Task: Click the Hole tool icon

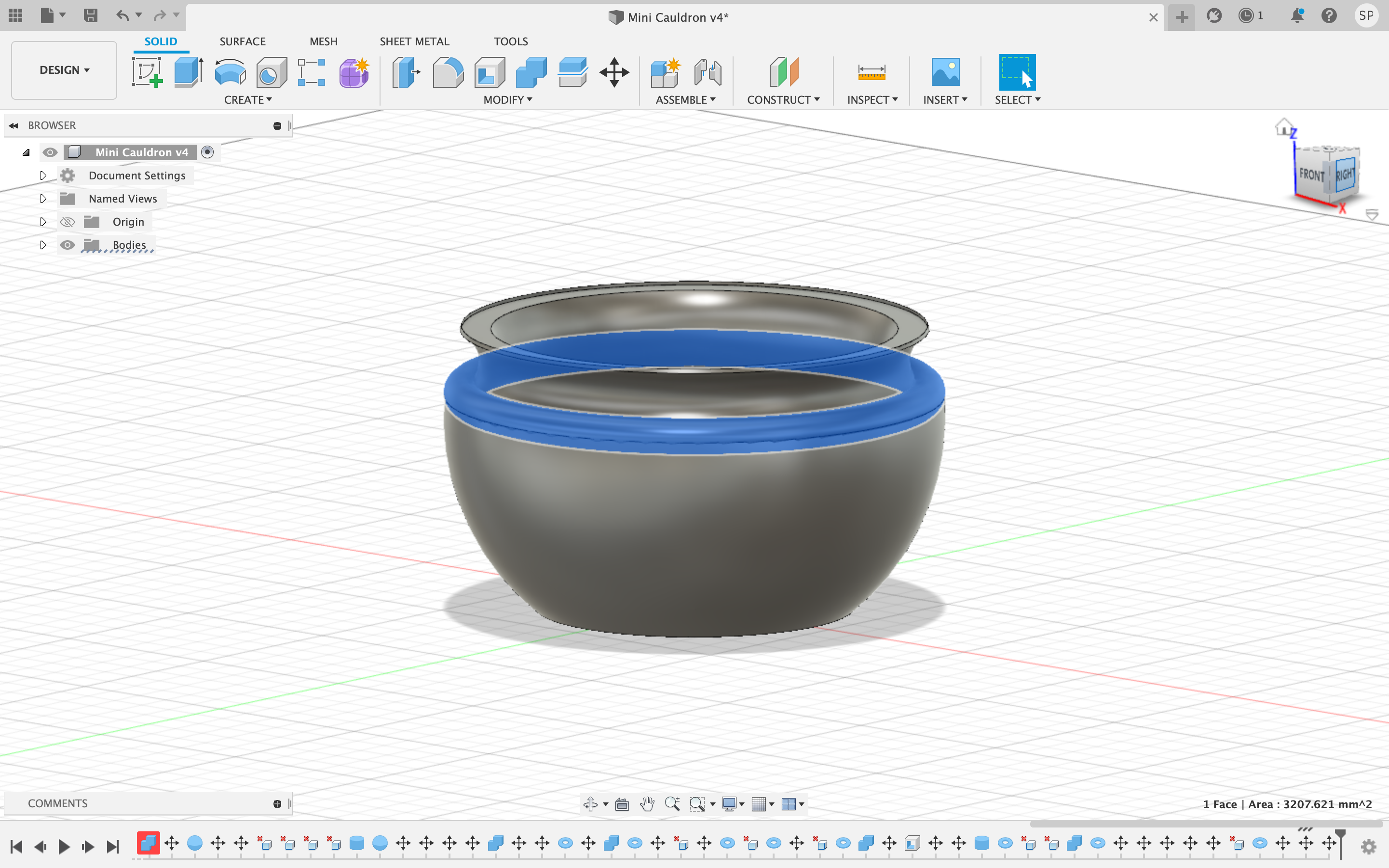Action: [272, 72]
